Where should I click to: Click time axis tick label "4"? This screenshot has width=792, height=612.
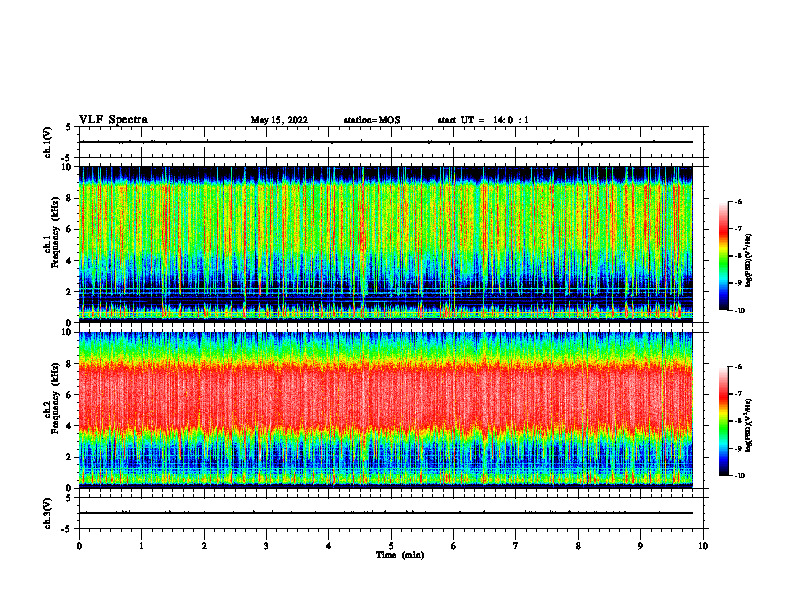[329, 546]
